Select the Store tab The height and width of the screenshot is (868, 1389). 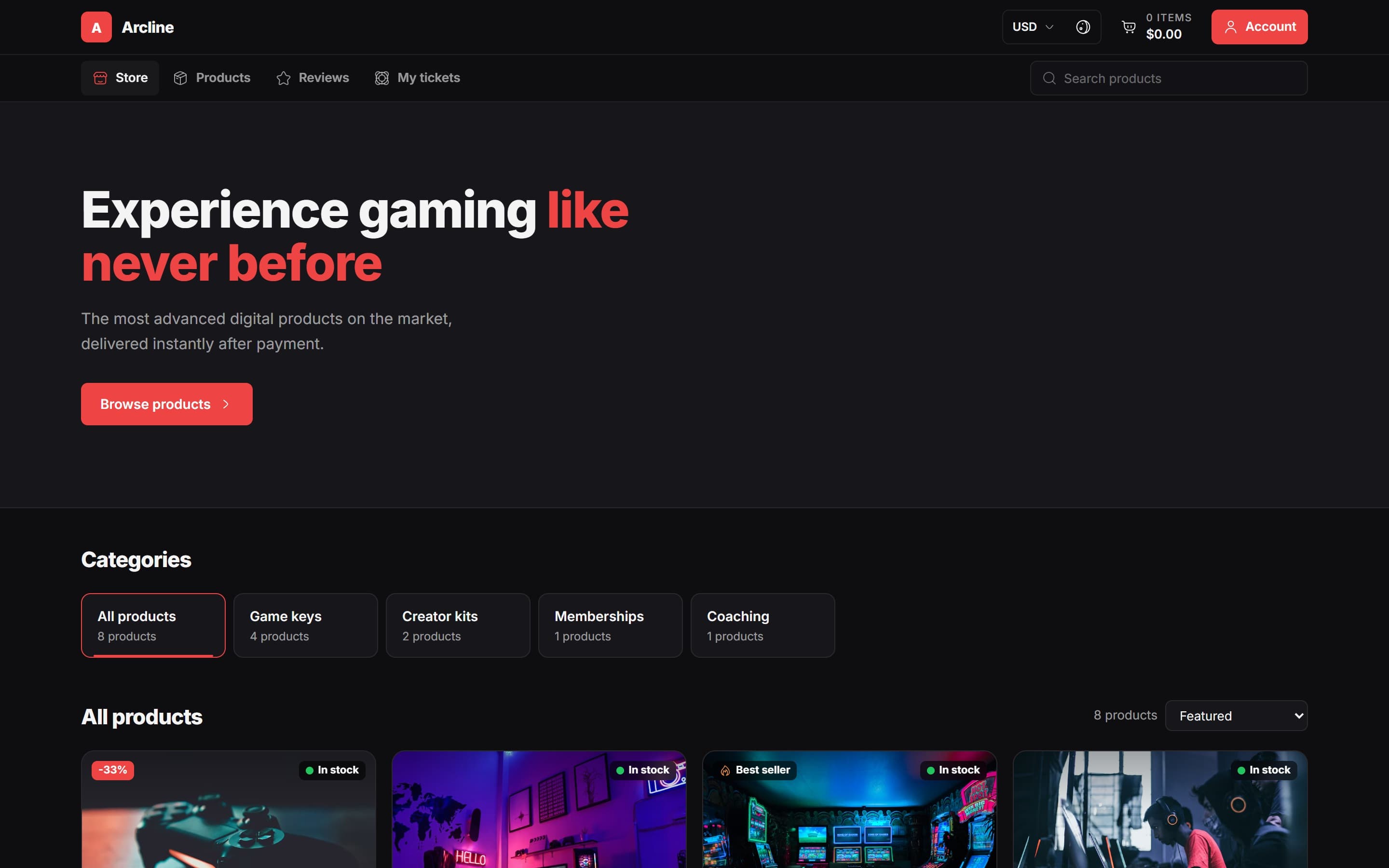[x=120, y=78]
